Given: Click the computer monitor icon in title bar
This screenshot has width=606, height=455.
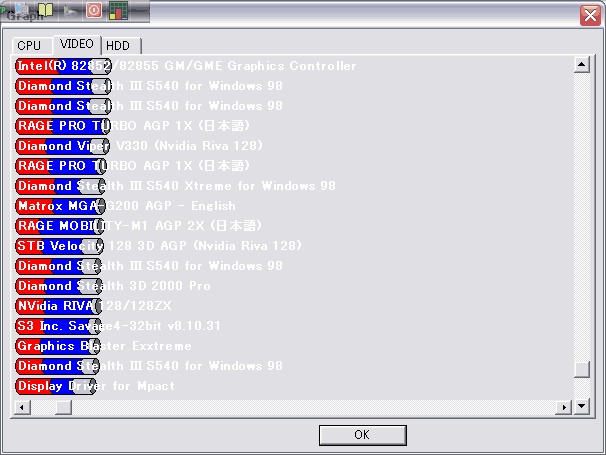Looking at the screenshot, I should 22,10.
